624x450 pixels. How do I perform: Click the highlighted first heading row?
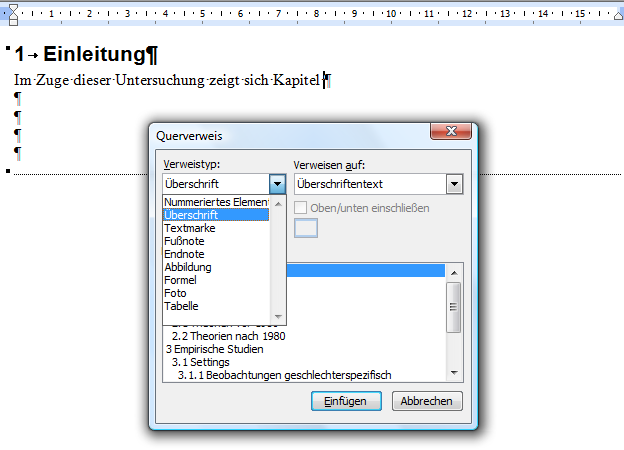(365, 271)
